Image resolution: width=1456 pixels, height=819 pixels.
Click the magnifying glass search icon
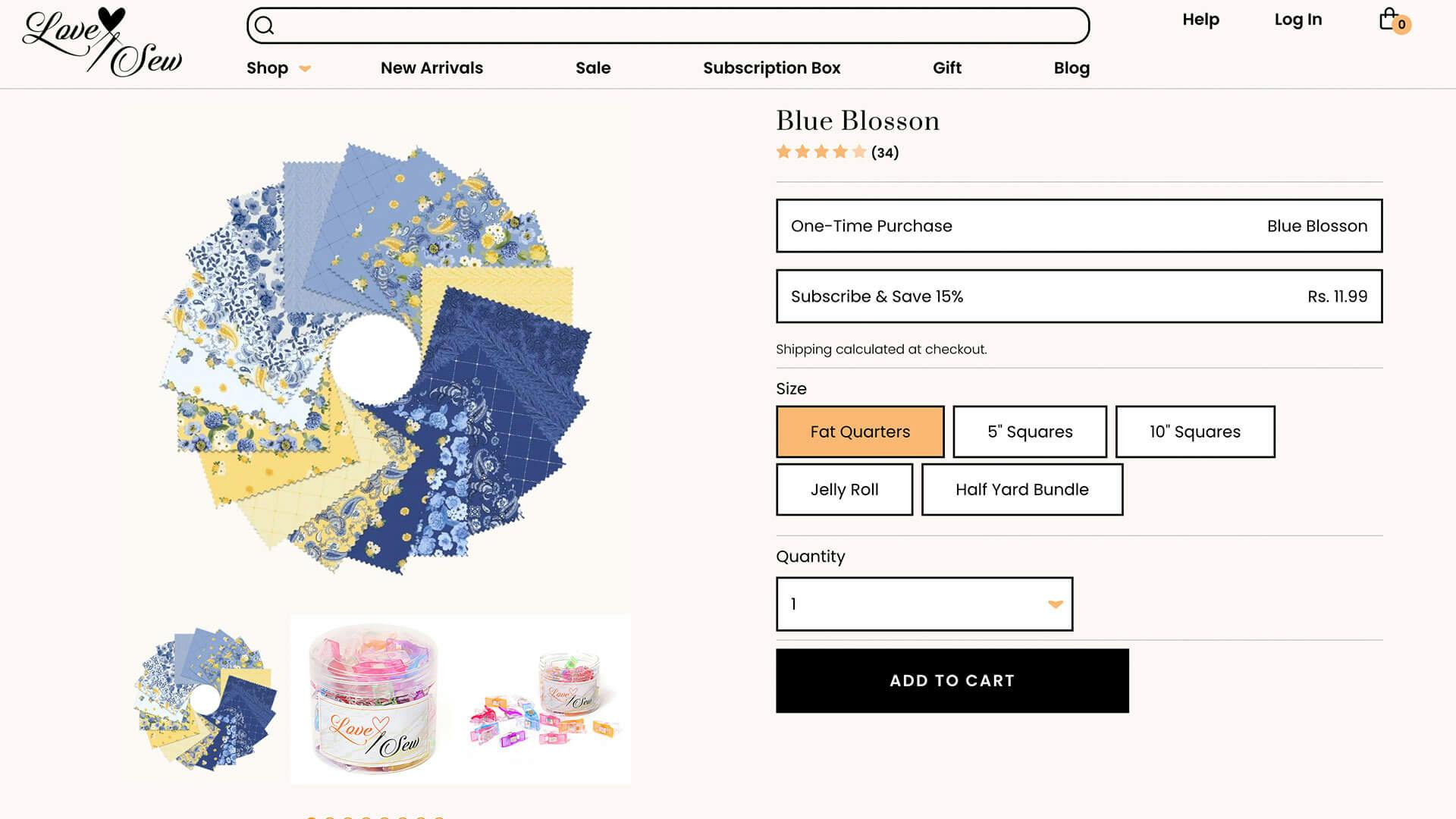264,26
